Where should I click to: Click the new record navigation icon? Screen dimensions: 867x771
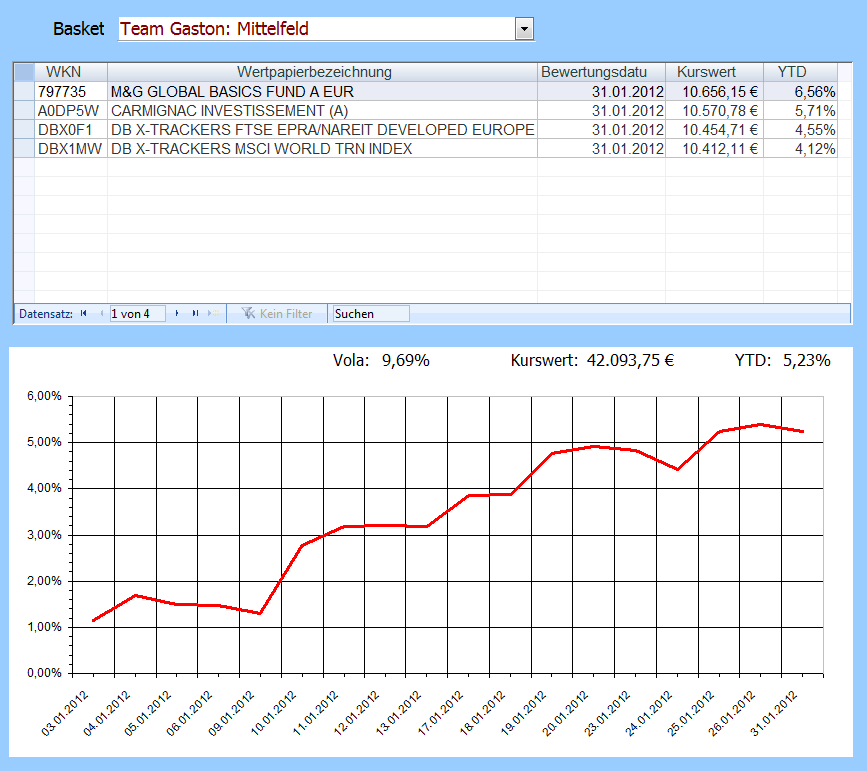(213, 314)
